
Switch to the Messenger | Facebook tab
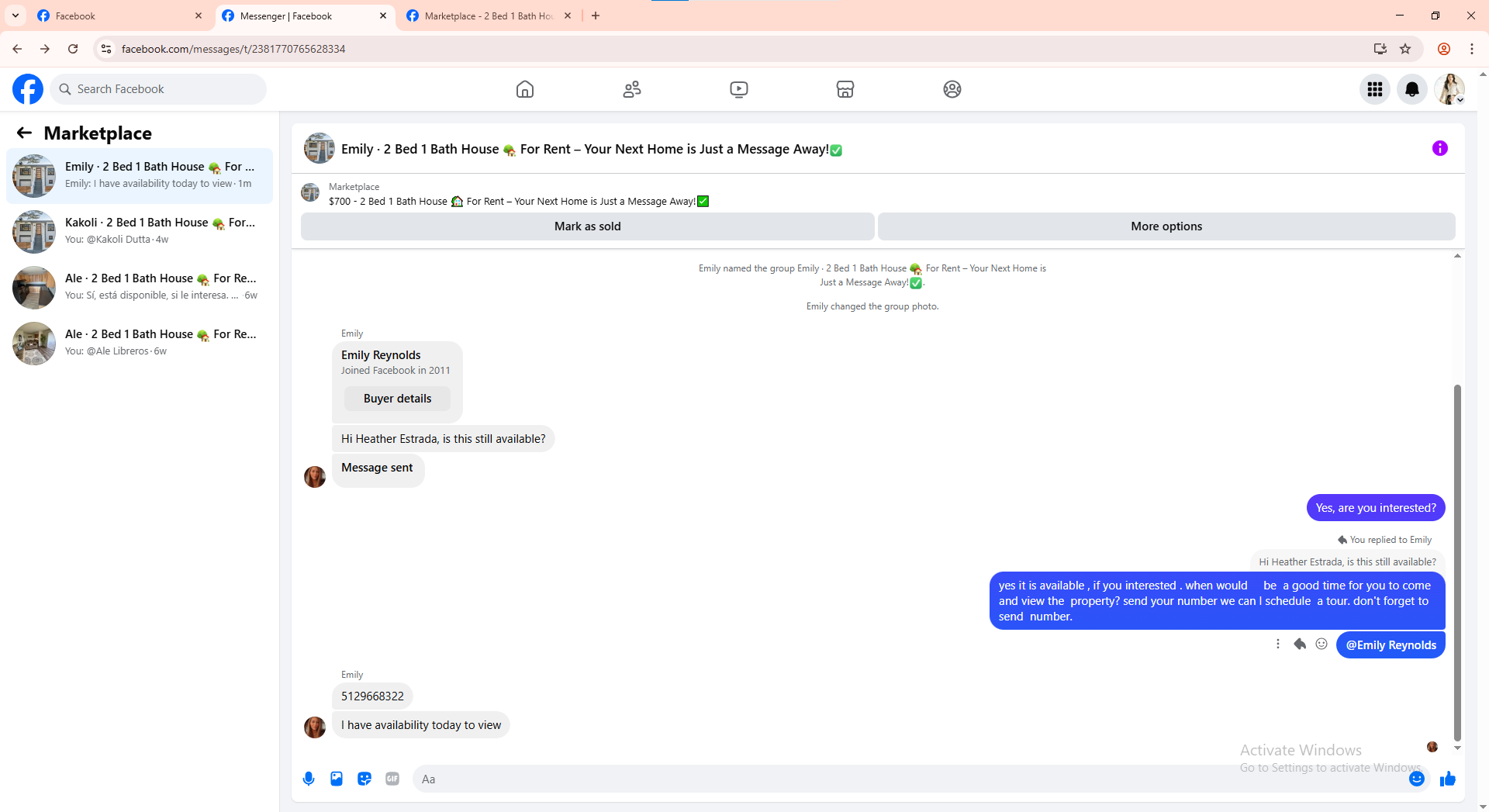click(304, 16)
